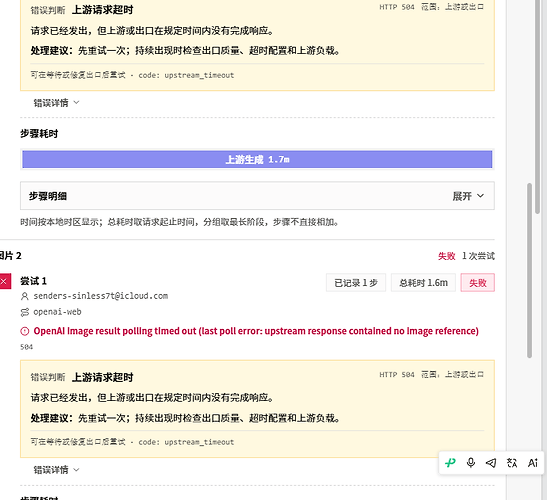Click the 上游请求超时 title in lower card
Screen dimensions: 547x500
pyautogui.click(x=103, y=377)
